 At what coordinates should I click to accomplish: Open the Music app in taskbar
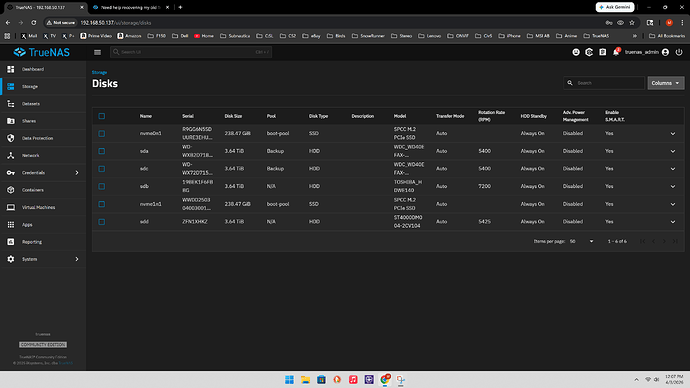click(x=353, y=380)
